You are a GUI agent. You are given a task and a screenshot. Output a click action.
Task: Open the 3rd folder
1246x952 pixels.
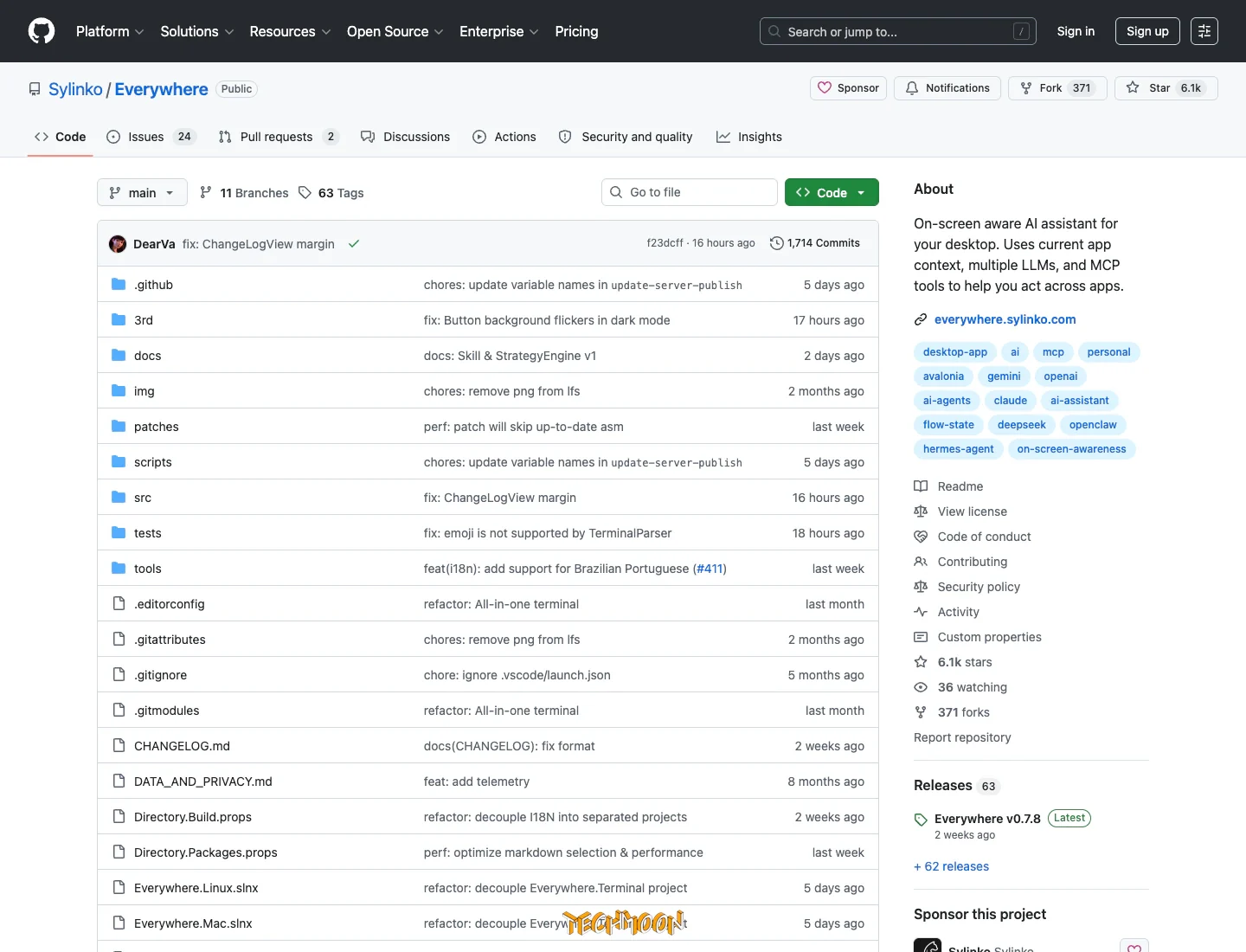(x=144, y=320)
